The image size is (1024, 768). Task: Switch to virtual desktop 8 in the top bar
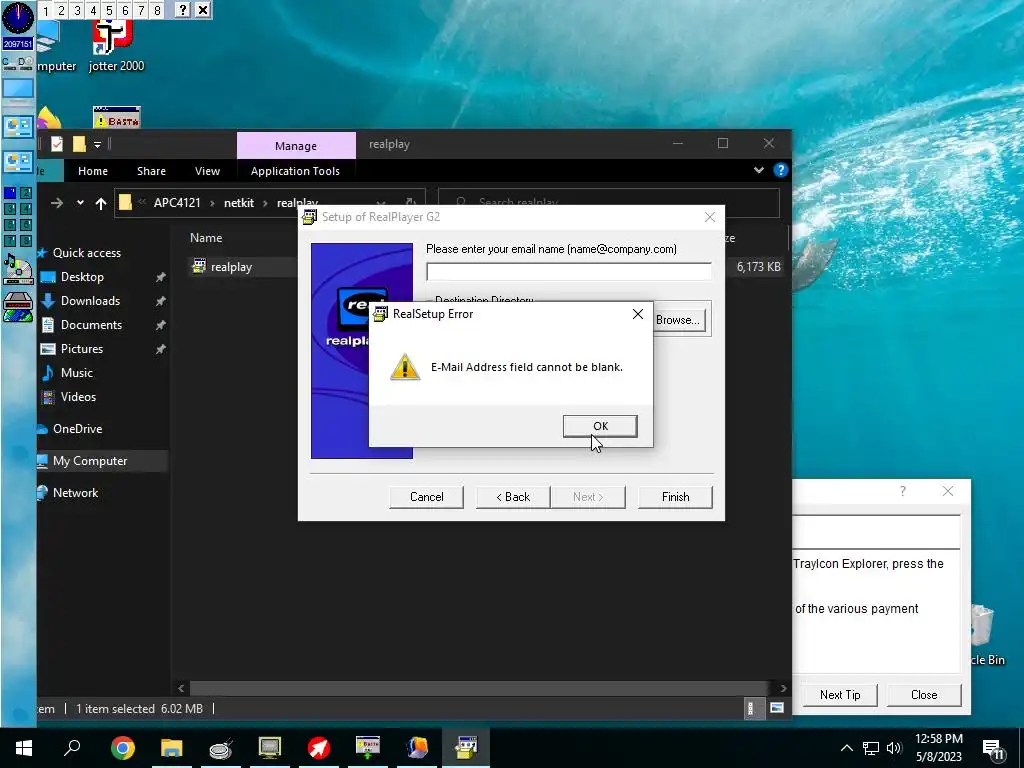click(157, 10)
